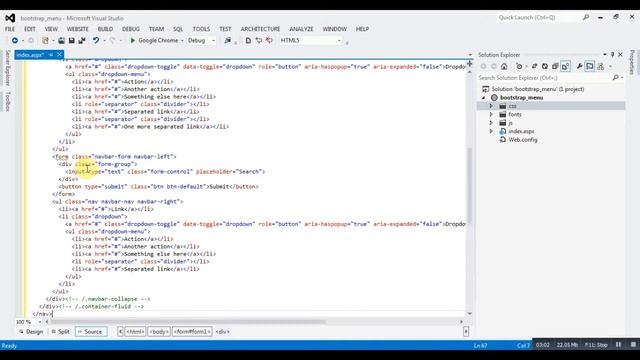The width and height of the screenshot is (640, 360).
Task: Click the Pending Changes Filter icon
Action: point(519,66)
